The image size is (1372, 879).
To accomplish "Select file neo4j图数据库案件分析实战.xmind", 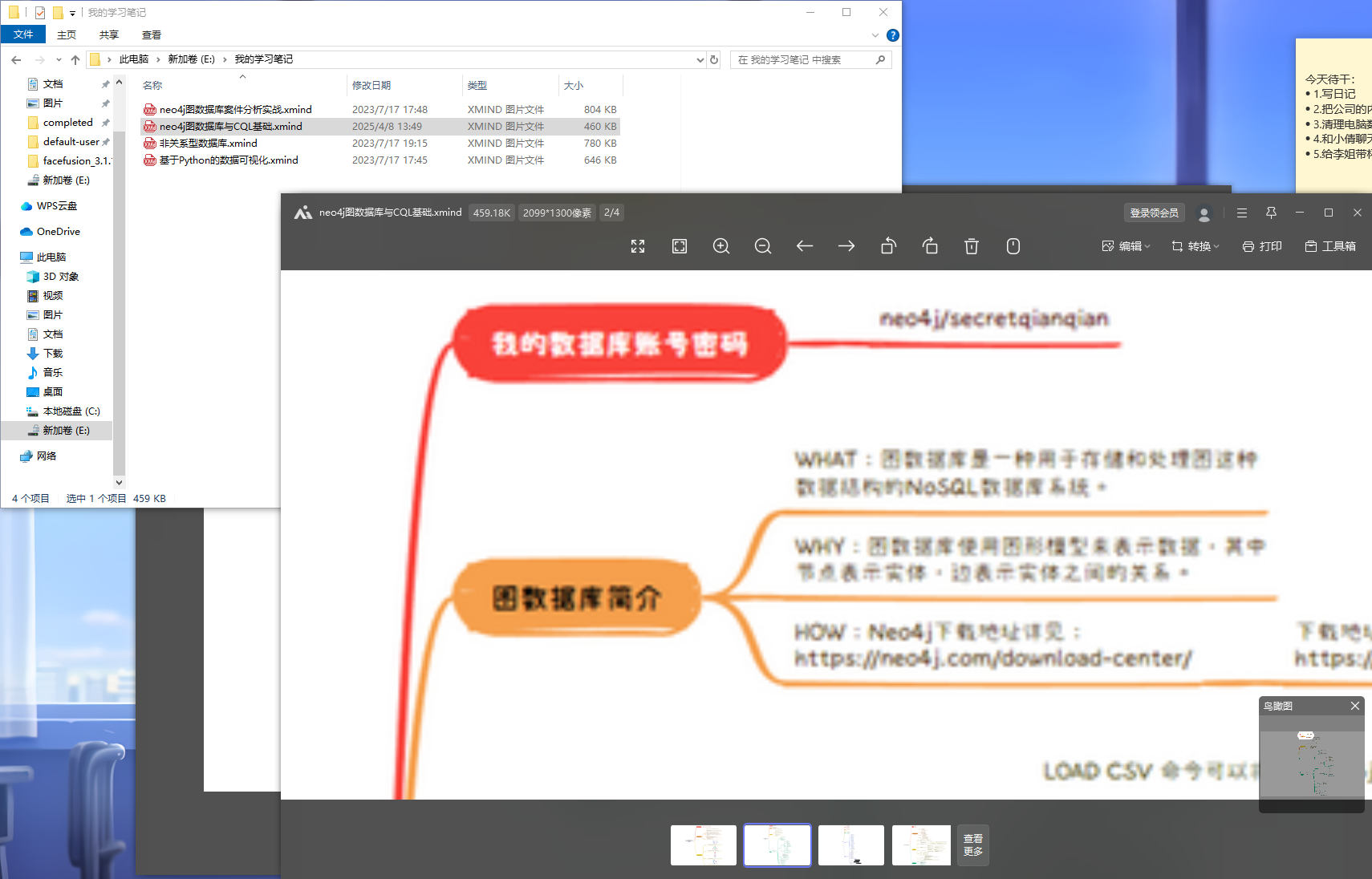I will tap(235, 109).
